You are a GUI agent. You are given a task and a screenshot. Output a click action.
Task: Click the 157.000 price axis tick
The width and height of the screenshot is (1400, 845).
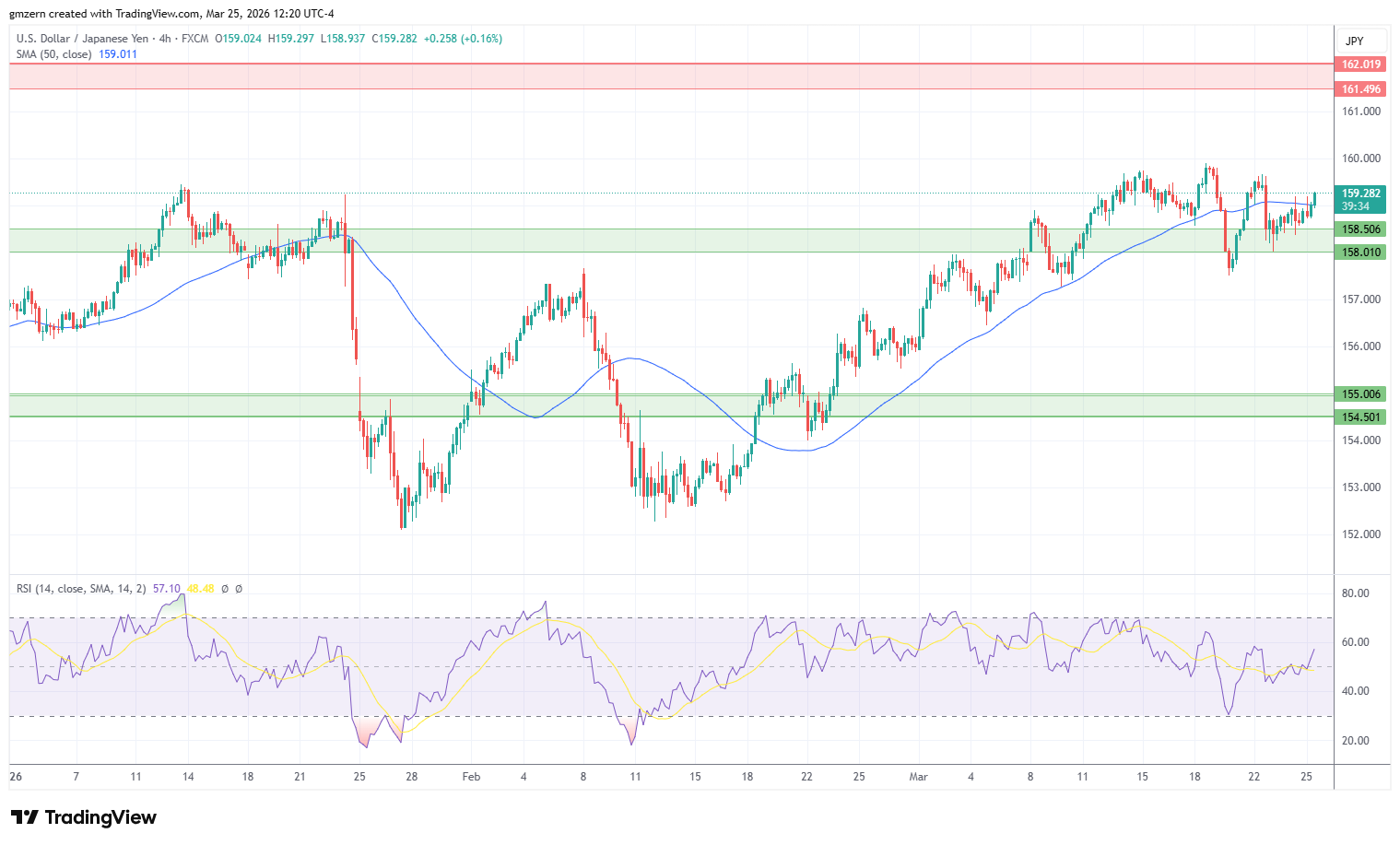(x=1361, y=299)
